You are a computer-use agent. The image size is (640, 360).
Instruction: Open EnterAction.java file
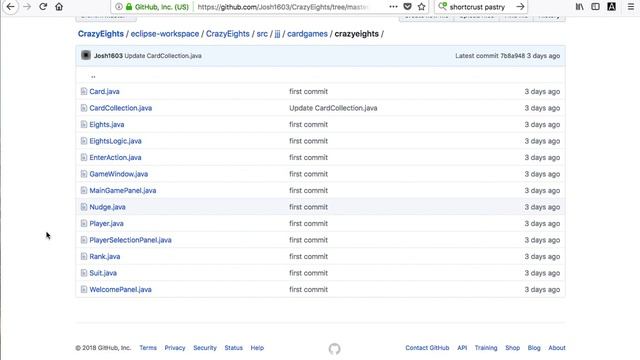tap(116, 158)
